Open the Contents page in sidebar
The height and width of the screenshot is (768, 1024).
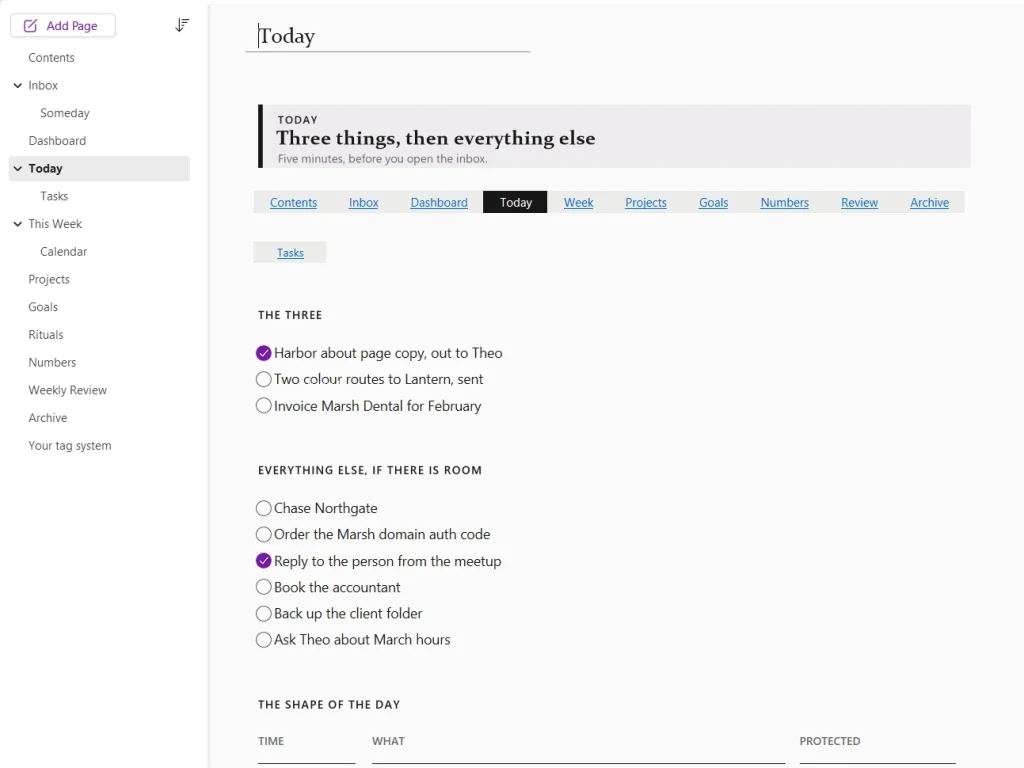pos(51,57)
